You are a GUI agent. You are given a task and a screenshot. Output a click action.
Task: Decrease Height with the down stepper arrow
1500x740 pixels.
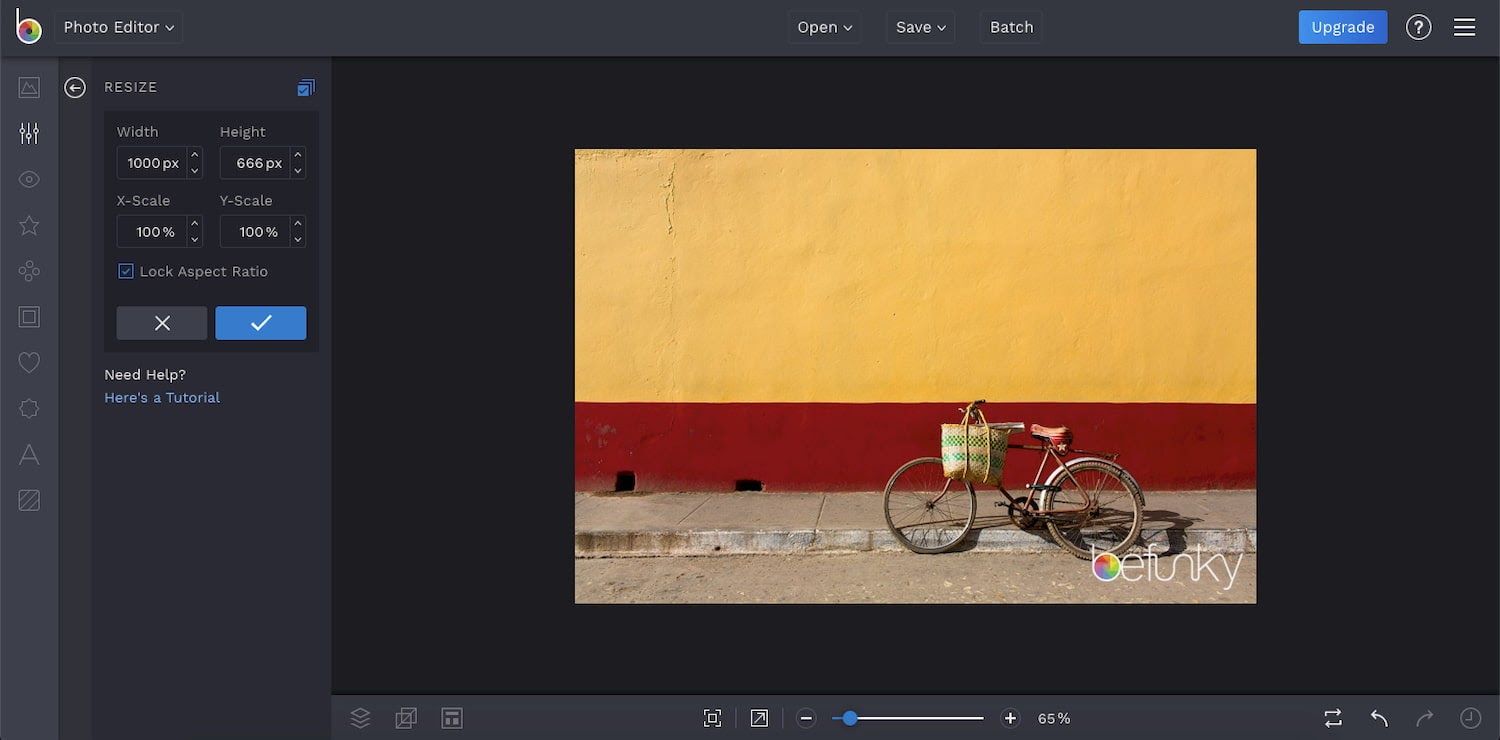click(298, 171)
